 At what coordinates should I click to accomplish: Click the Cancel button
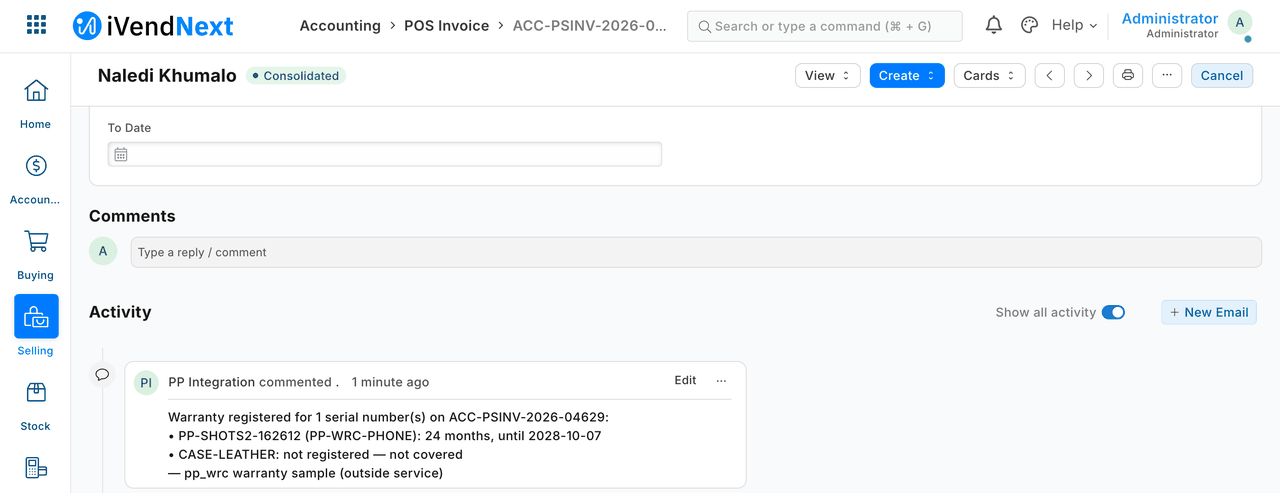pyautogui.click(x=1222, y=76)
